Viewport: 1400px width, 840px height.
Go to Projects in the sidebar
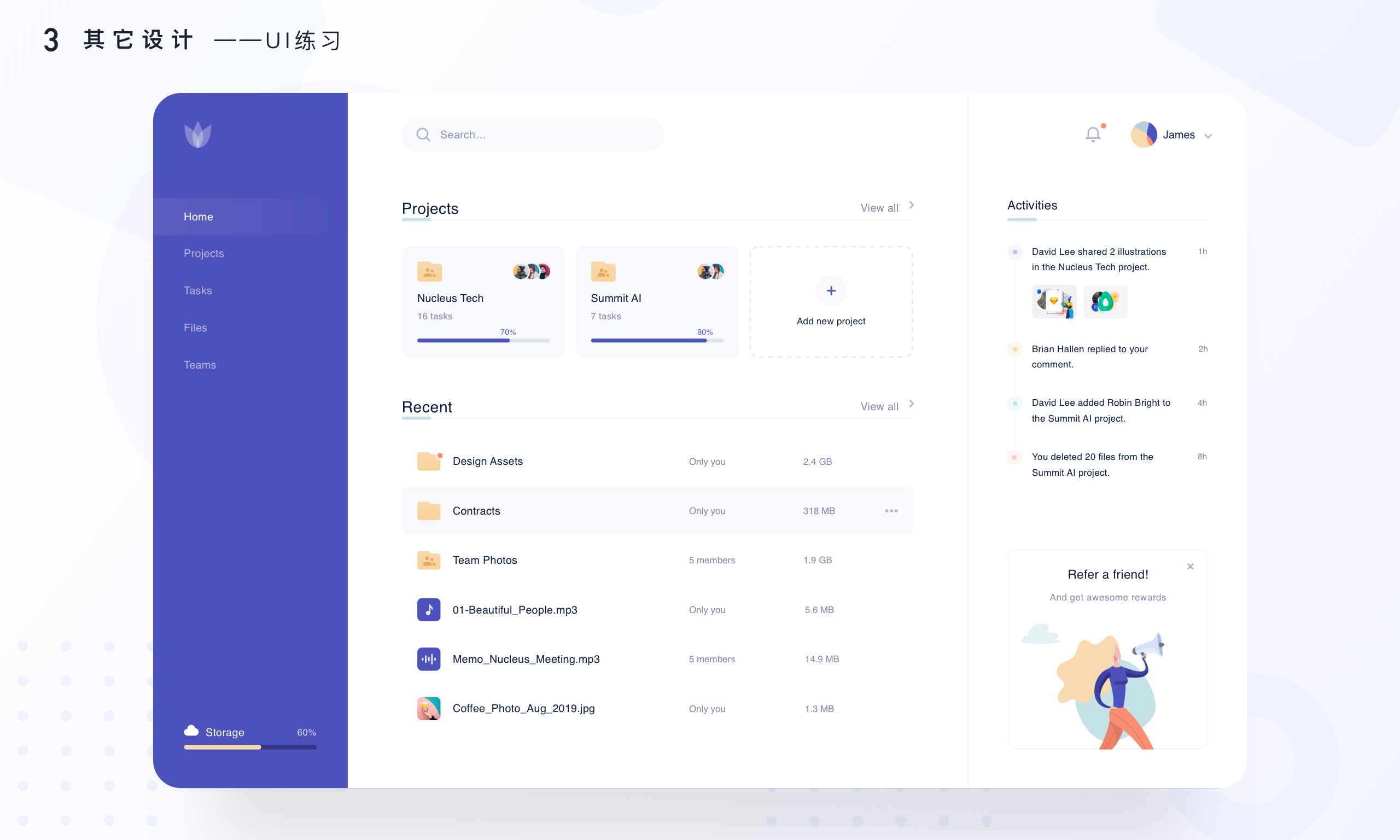pyautogui.click(x=204, y=254)
